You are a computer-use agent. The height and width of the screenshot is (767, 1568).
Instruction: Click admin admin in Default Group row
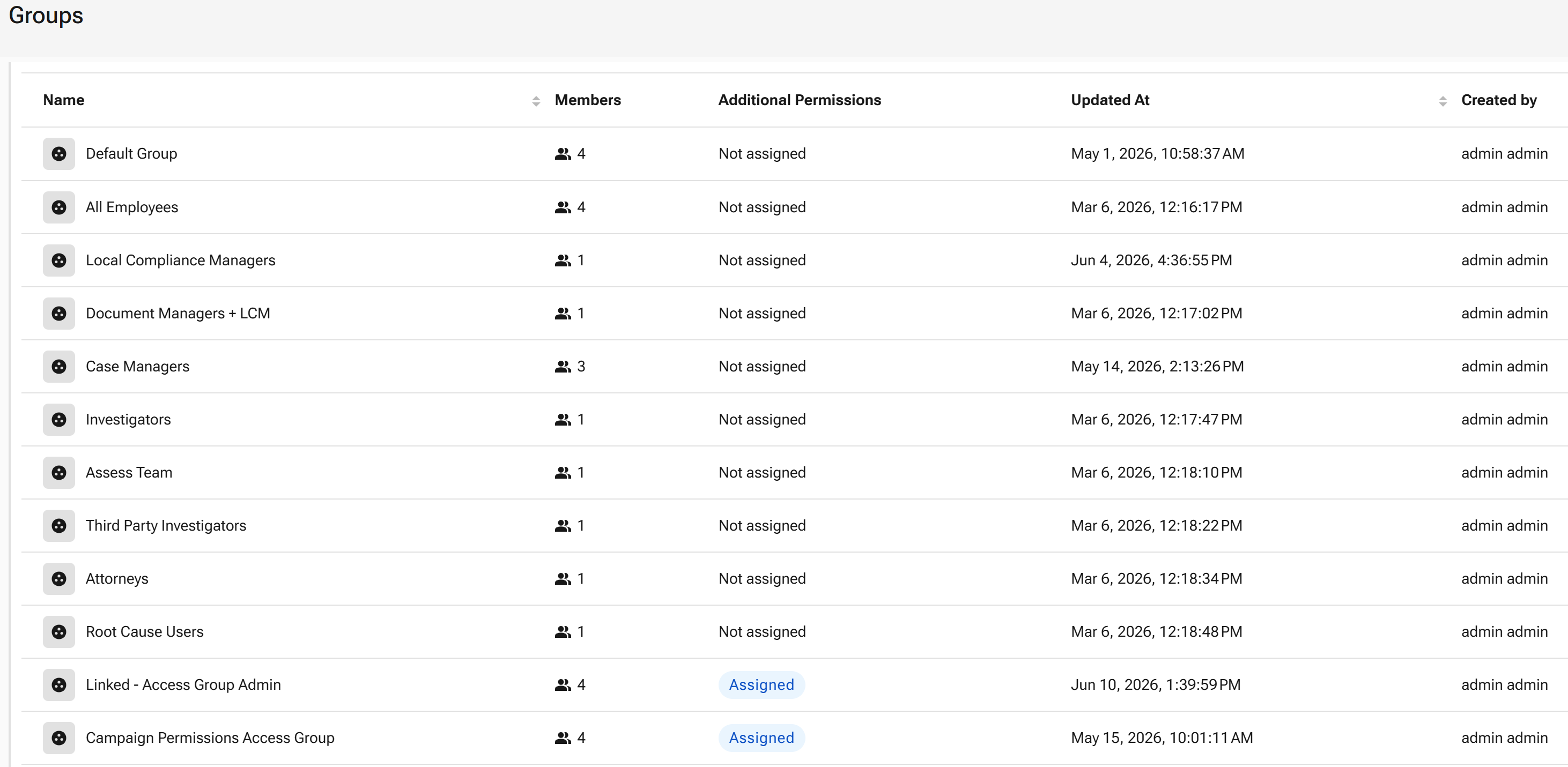click(x=1504, y=154)
